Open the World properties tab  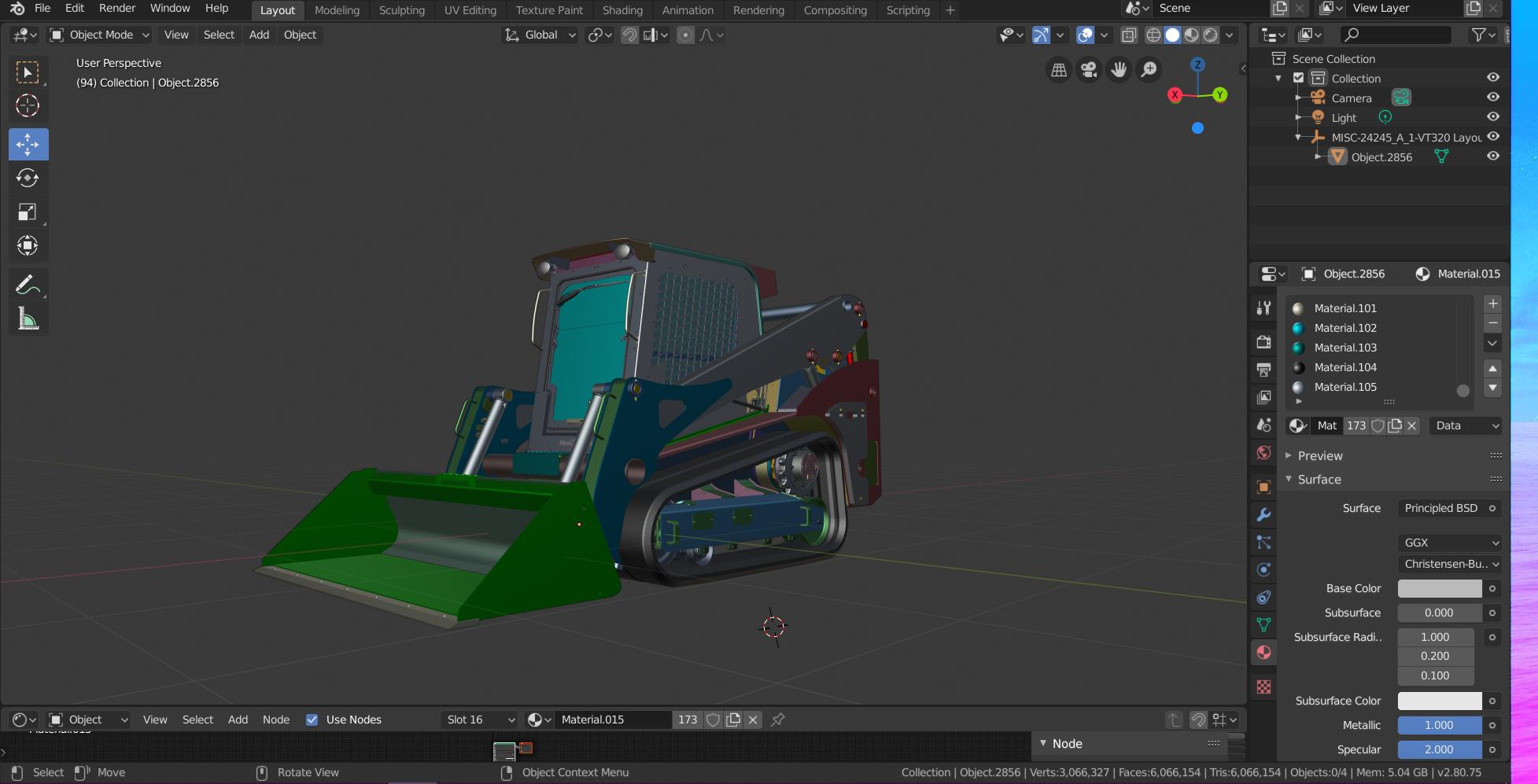tap(1263, 452)
